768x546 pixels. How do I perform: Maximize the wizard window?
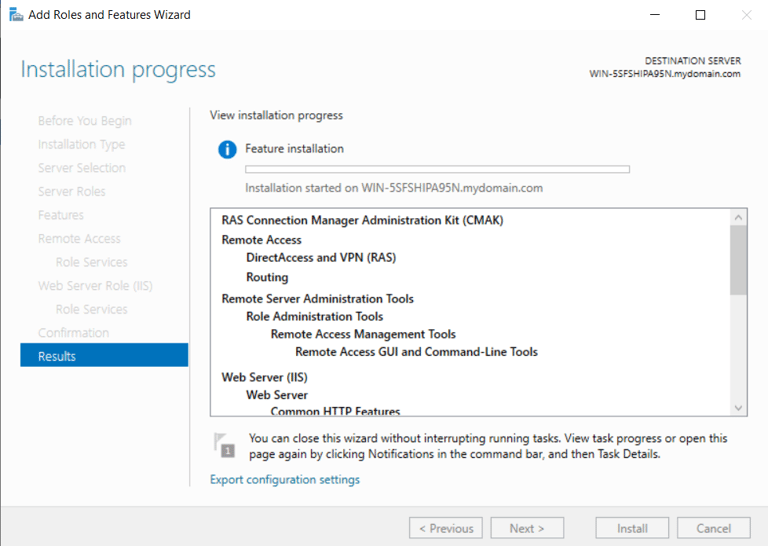point(700,15)
